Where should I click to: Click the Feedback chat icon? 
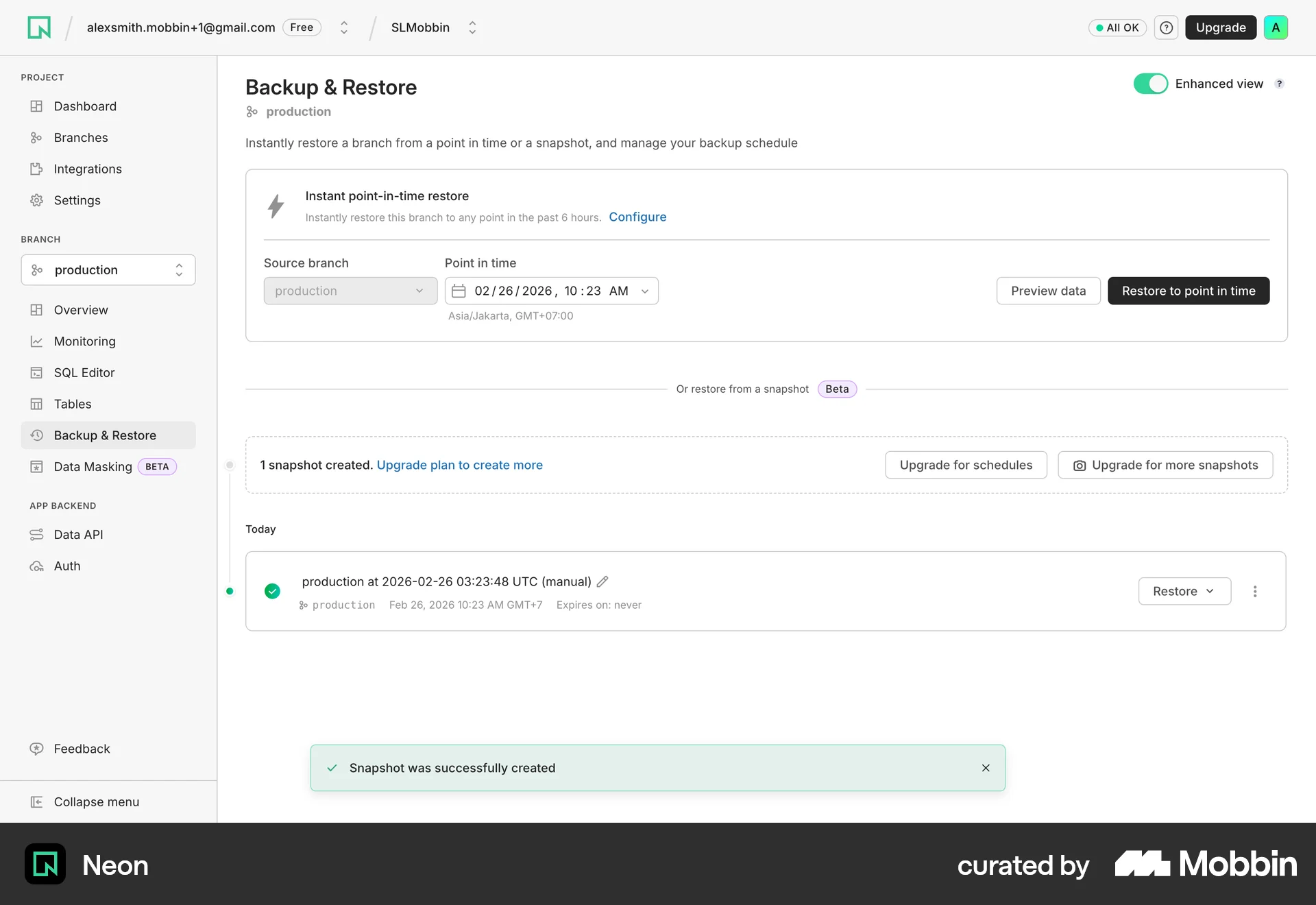click(36, 749)
